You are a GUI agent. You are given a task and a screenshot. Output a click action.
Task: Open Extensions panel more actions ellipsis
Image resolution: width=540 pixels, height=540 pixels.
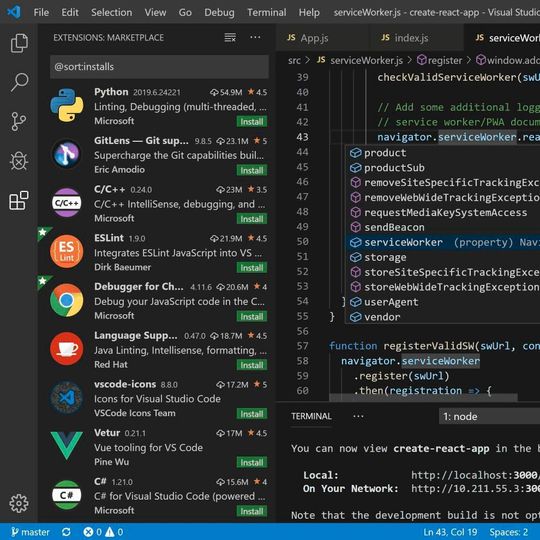click(x=255, y=37)
